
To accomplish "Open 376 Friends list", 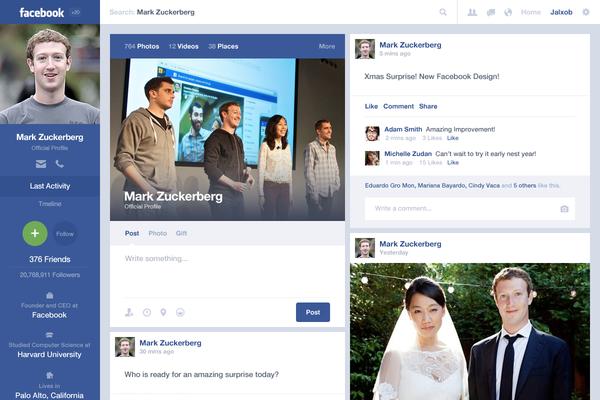I will (x=50, y=259).
